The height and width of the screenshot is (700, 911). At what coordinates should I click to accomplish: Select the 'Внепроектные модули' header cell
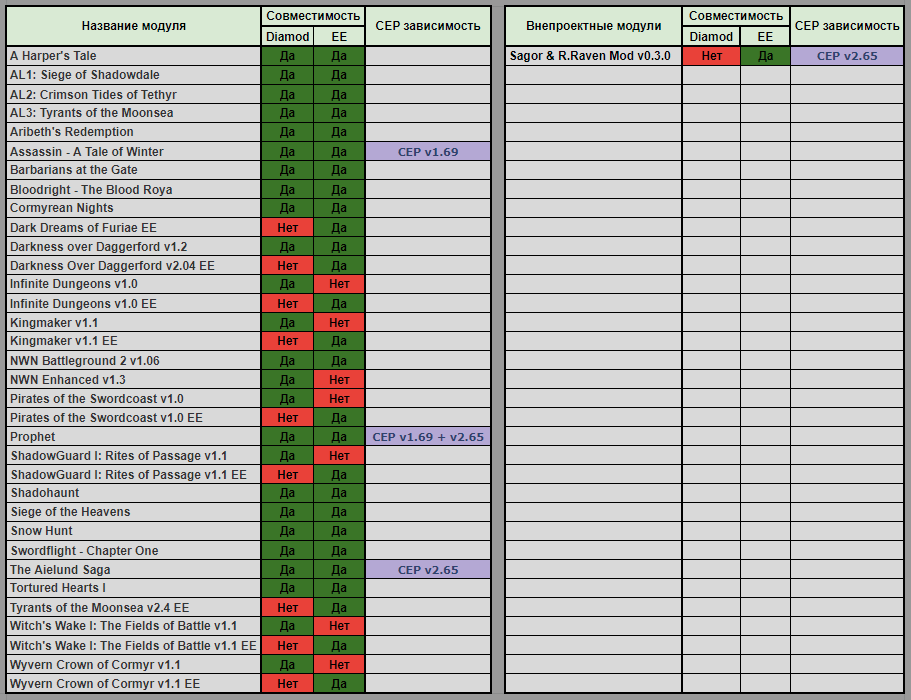[594, 26]
